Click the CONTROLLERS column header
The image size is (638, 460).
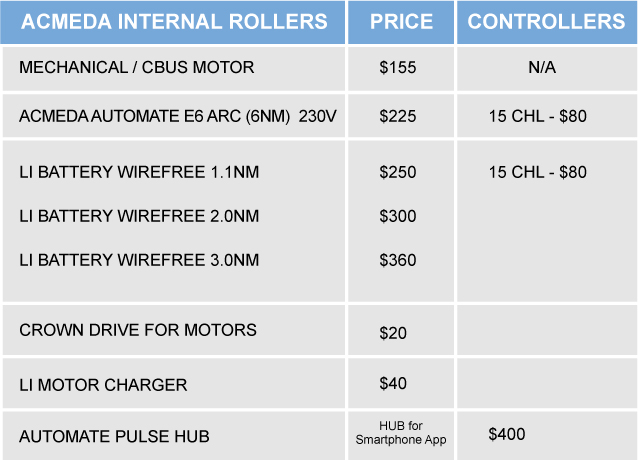[x=546, y=21]
